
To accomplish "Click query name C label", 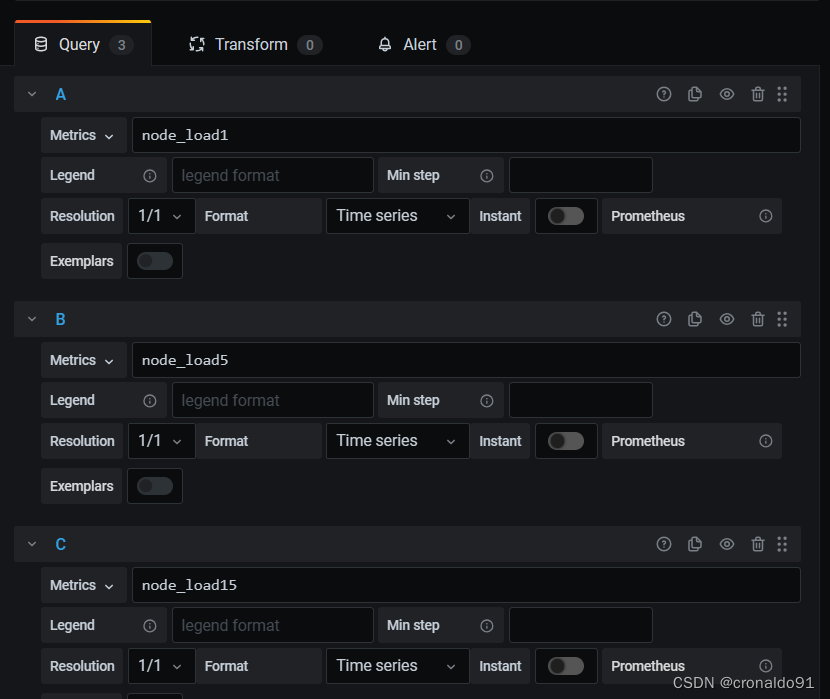I will (x=61, y=544).
